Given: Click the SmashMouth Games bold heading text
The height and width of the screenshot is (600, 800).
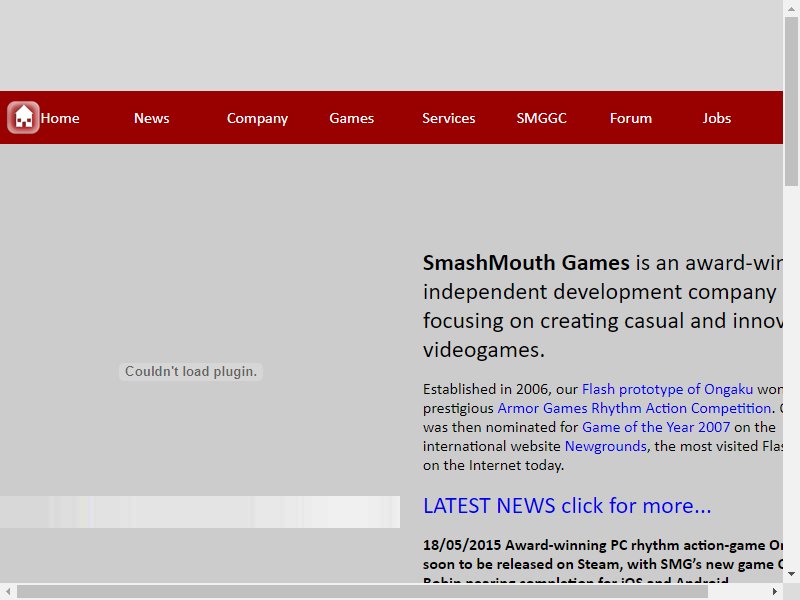Looking at the screenshot, I should [x=526, y=263].
